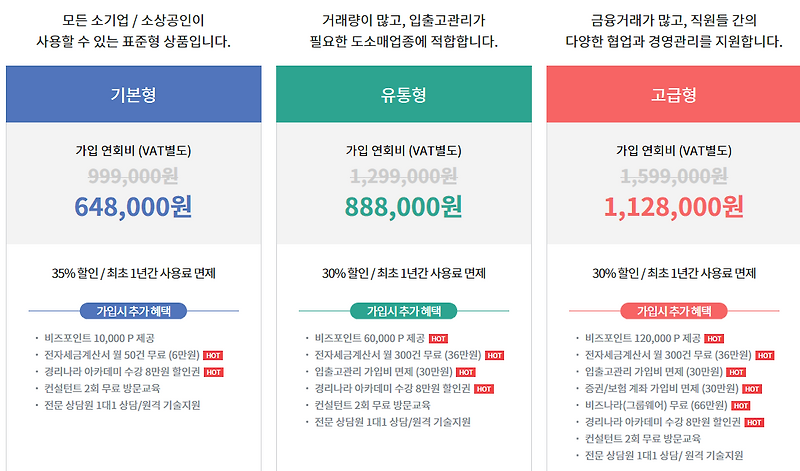800x471 pixels.
Task: Click HOT badge beside 비즈나라(그룹웨어) 무료
Action: [x=740, y=406]
